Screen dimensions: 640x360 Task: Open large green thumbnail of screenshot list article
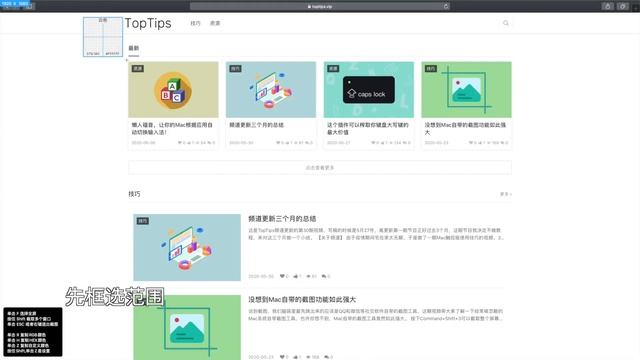pos(187,328)
